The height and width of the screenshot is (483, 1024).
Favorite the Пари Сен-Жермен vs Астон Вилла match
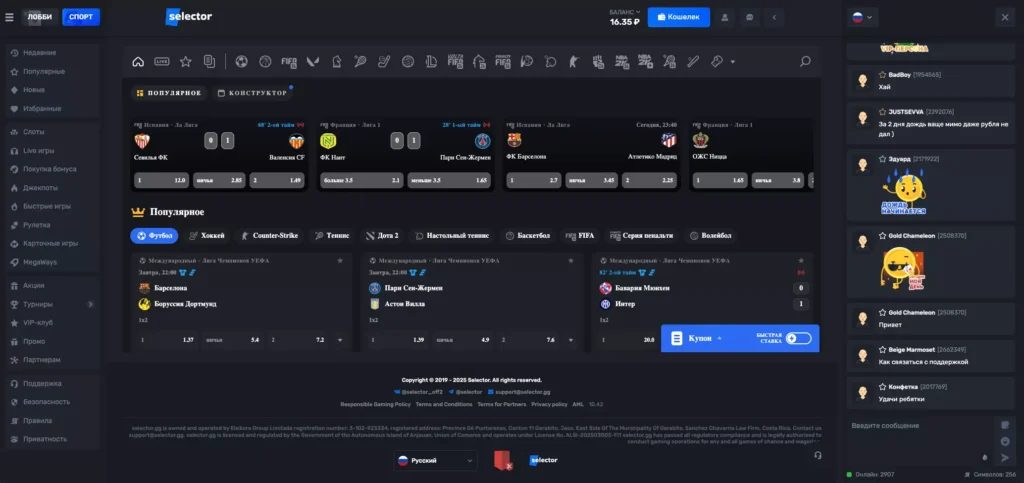(x=571, y=260)
